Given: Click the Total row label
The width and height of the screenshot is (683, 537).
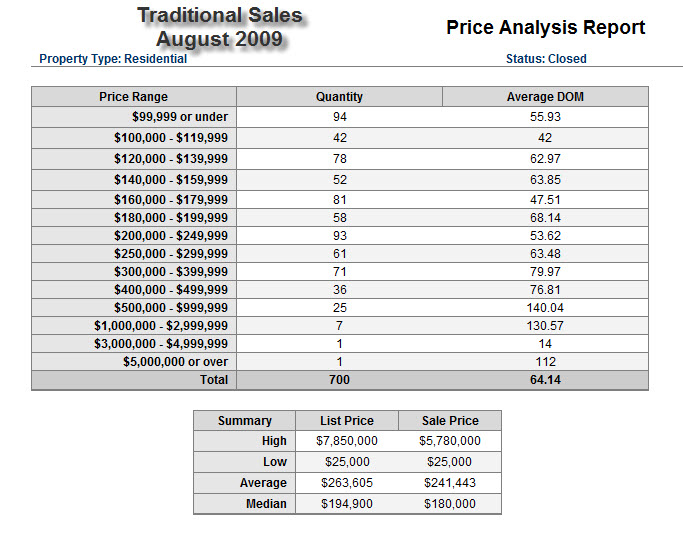Looking at the screenshot, I should point(213,380).
